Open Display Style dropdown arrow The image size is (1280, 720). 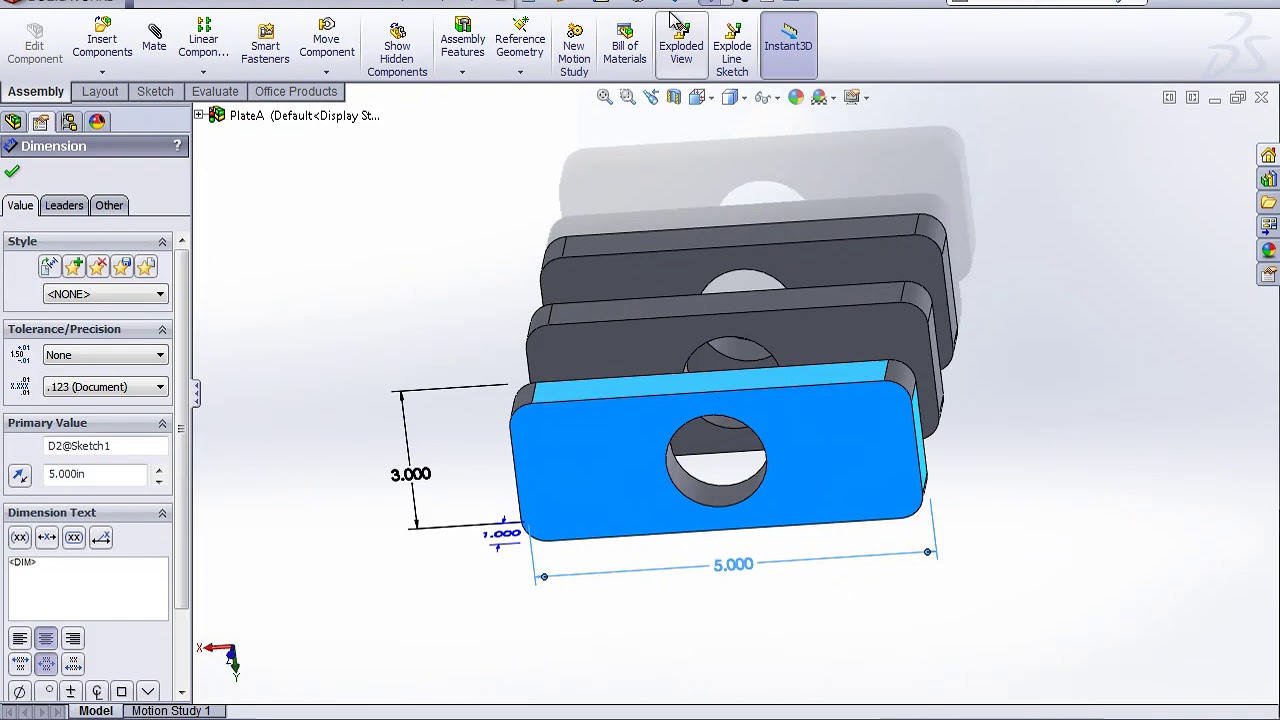[x=743, y=98]
